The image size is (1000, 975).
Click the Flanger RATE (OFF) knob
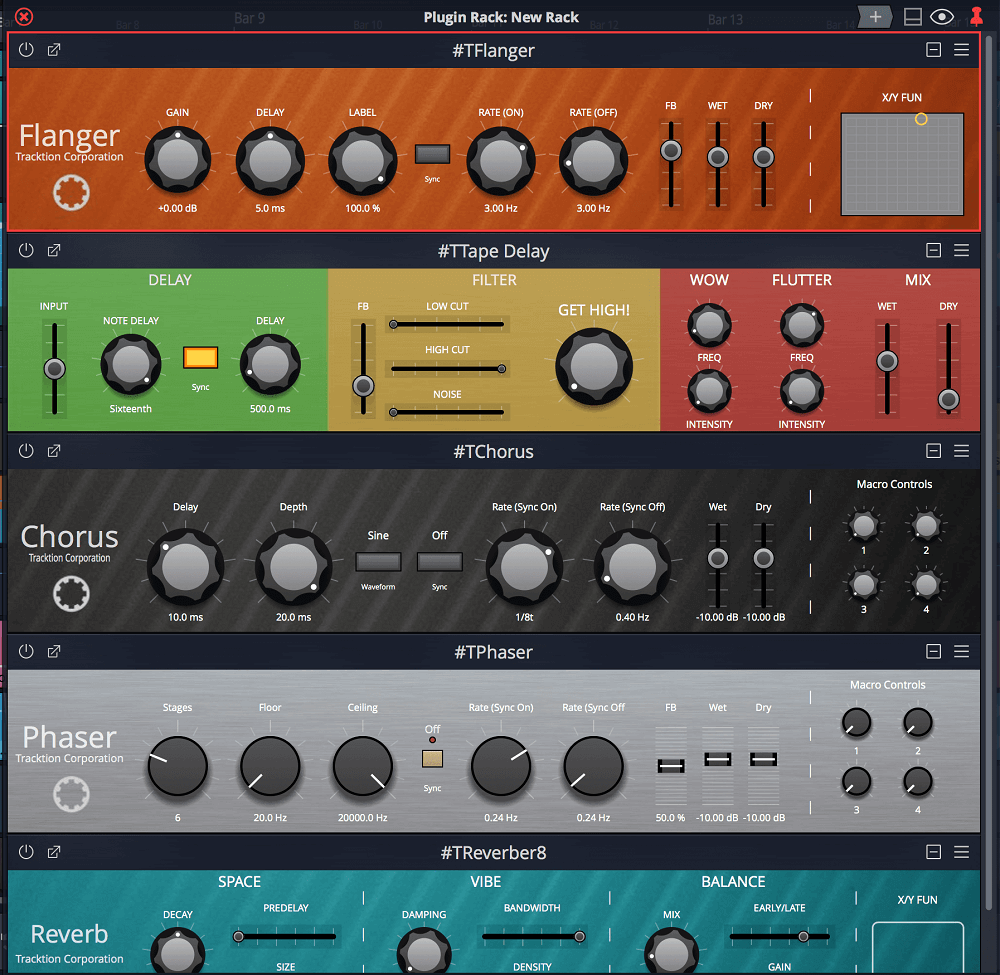(593, 160)
